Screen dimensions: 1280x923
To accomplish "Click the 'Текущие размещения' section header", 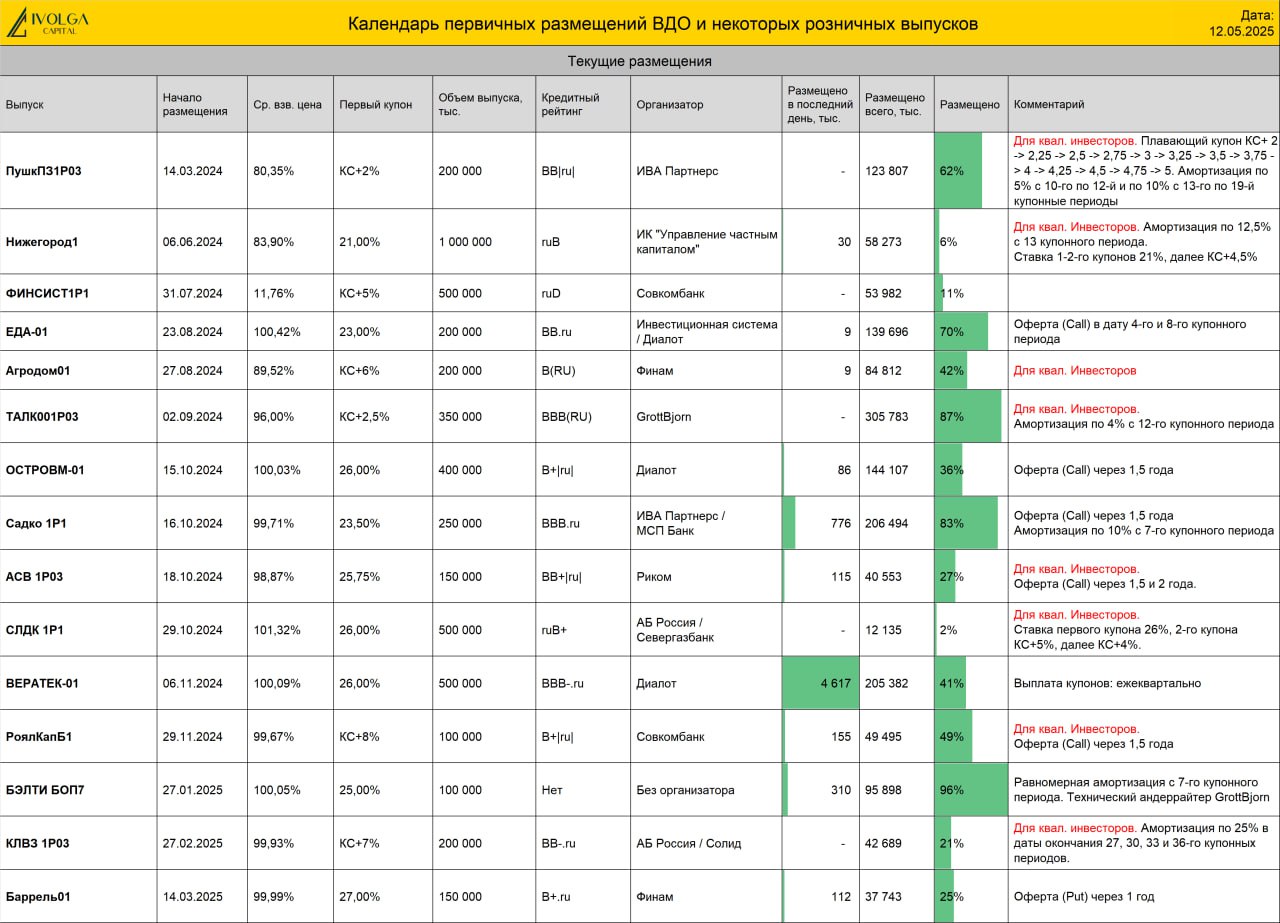I will coord(640,61).
